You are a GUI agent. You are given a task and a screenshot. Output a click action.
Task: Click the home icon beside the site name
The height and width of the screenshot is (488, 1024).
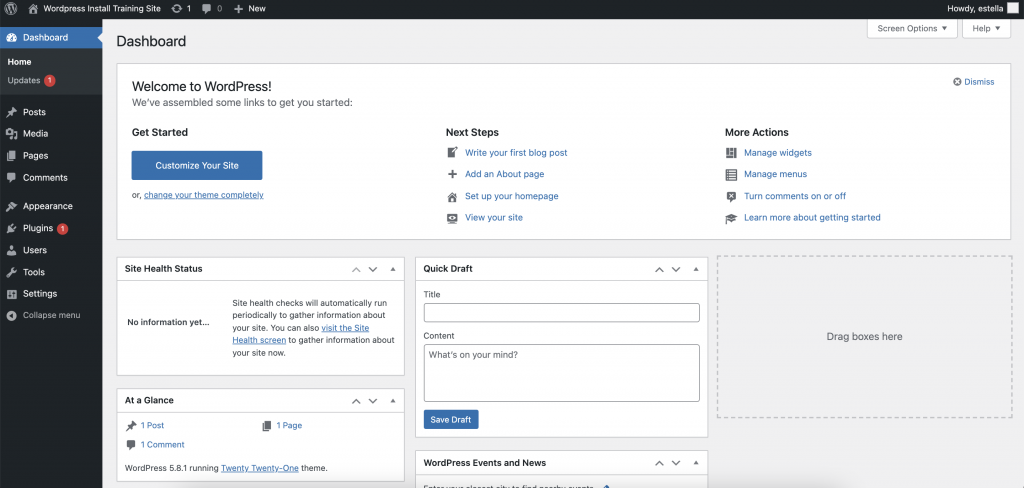tap(33, 8)
